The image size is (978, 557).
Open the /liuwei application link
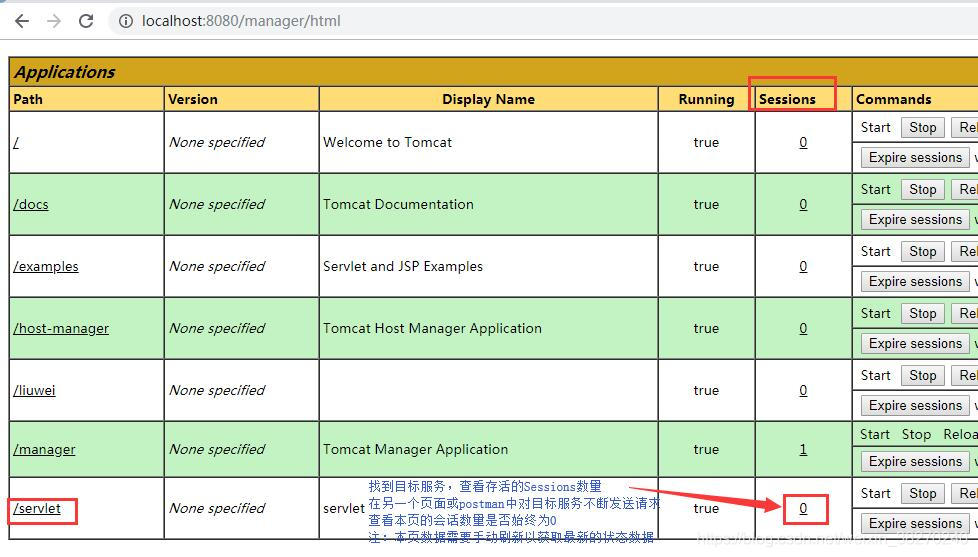[34, 390]
